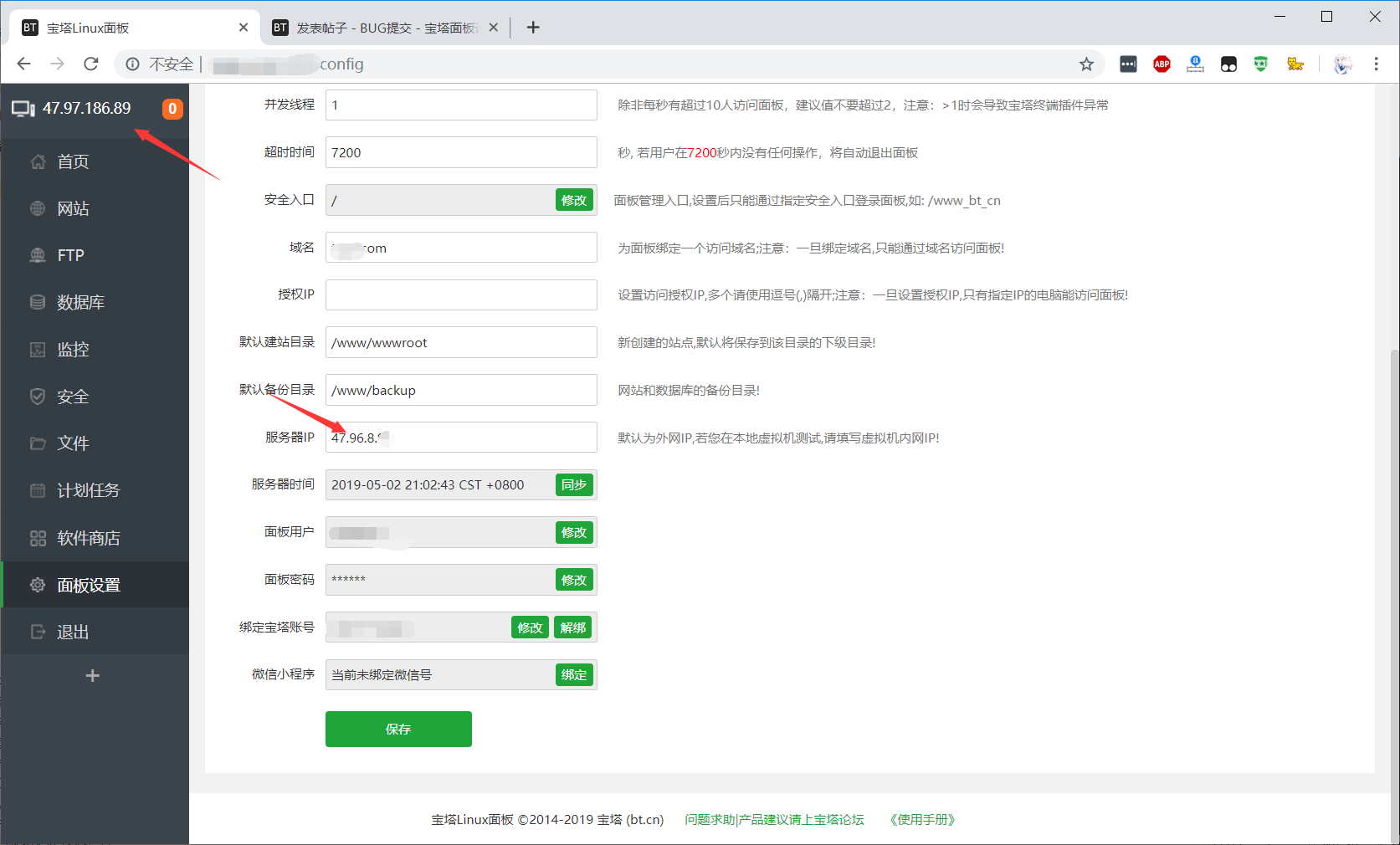Reload the page
The image size is (1400, 845).
point(91,64)
